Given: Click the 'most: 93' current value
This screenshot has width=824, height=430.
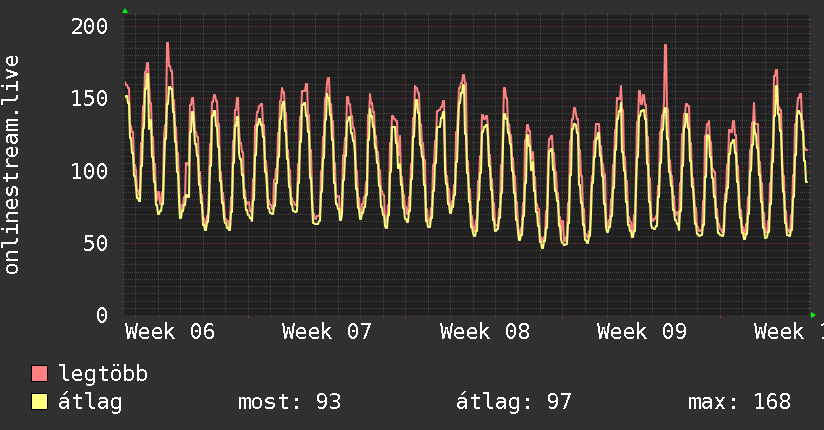Looking at the screenshot, I should pyautogui.click(x=289, y=402).
